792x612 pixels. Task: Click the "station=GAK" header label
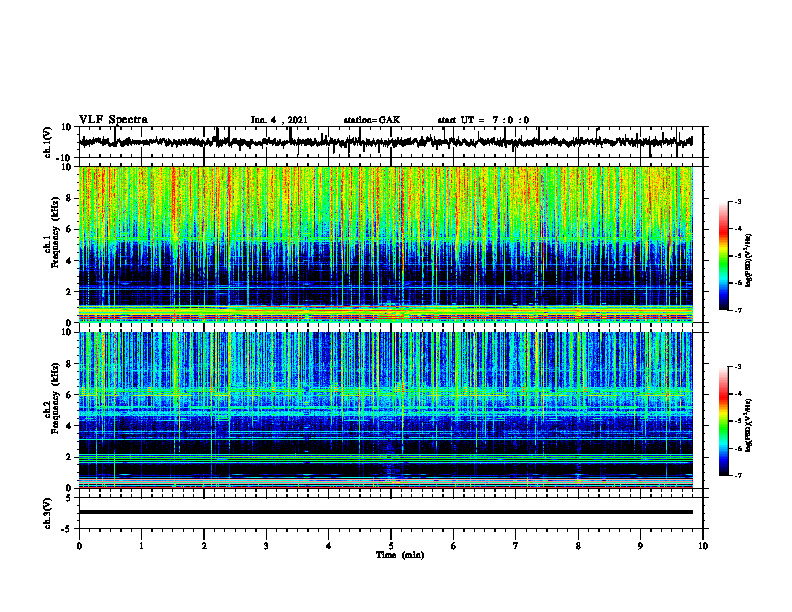click(x=372, y=120)
